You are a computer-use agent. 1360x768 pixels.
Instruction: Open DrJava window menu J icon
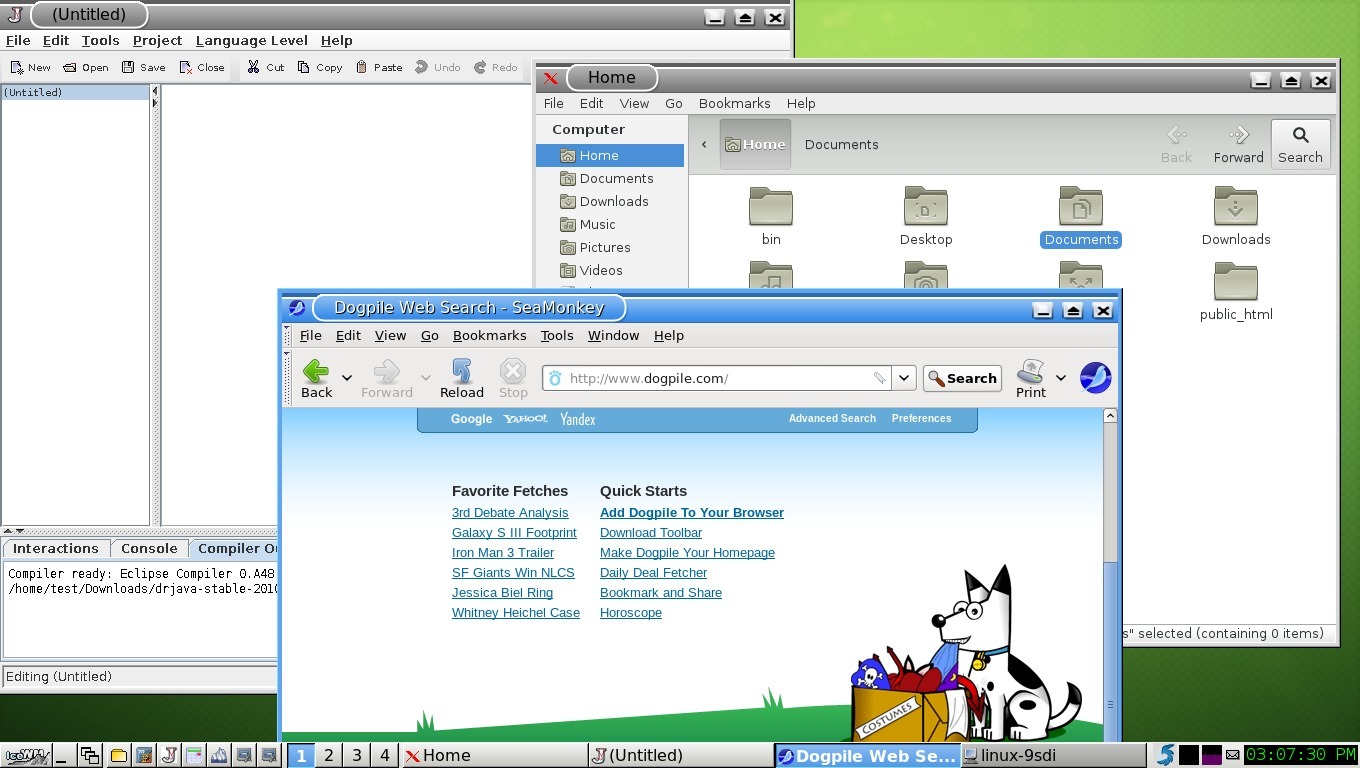[15, 15]
